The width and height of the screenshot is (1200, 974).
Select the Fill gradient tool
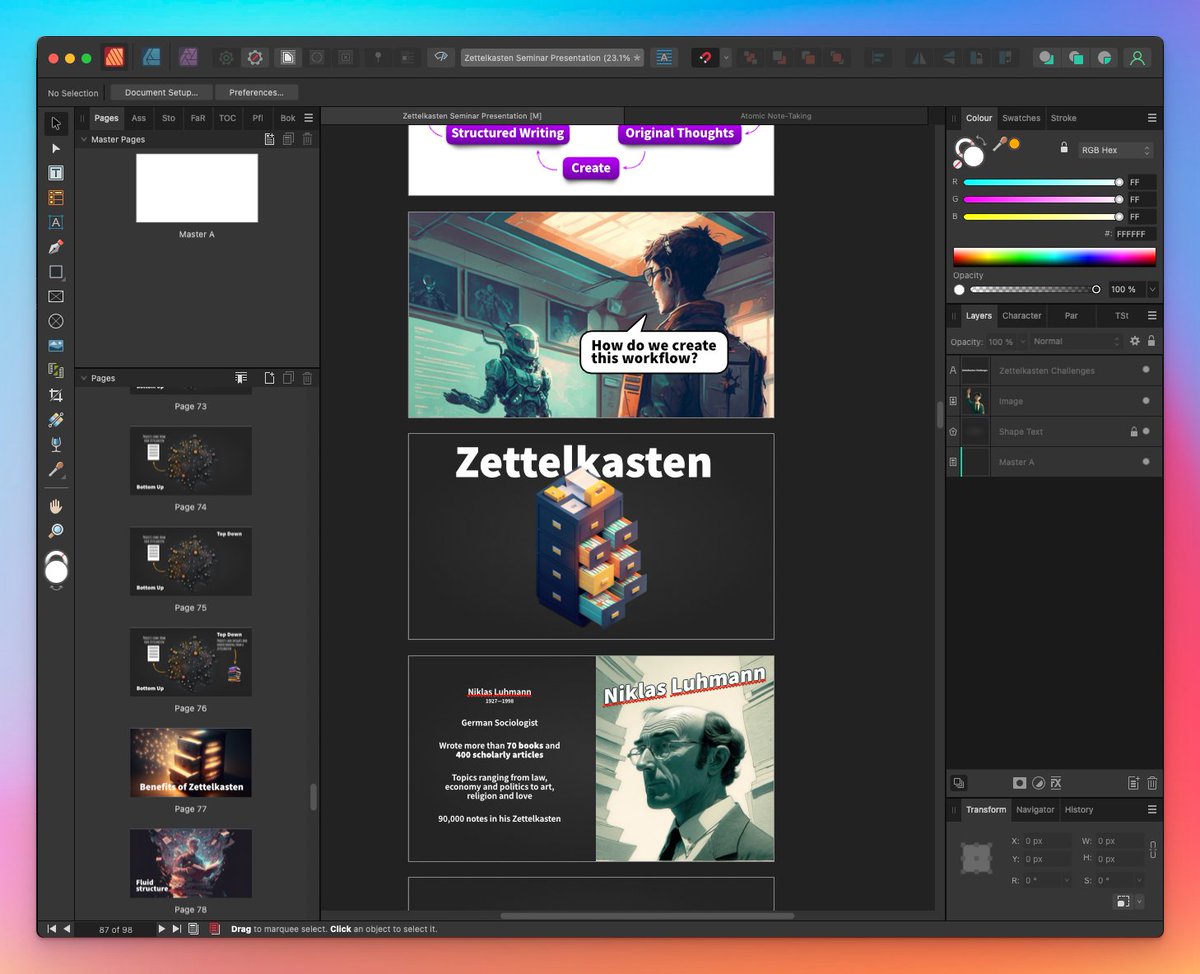pyautogui.click(x=56, y=420)
